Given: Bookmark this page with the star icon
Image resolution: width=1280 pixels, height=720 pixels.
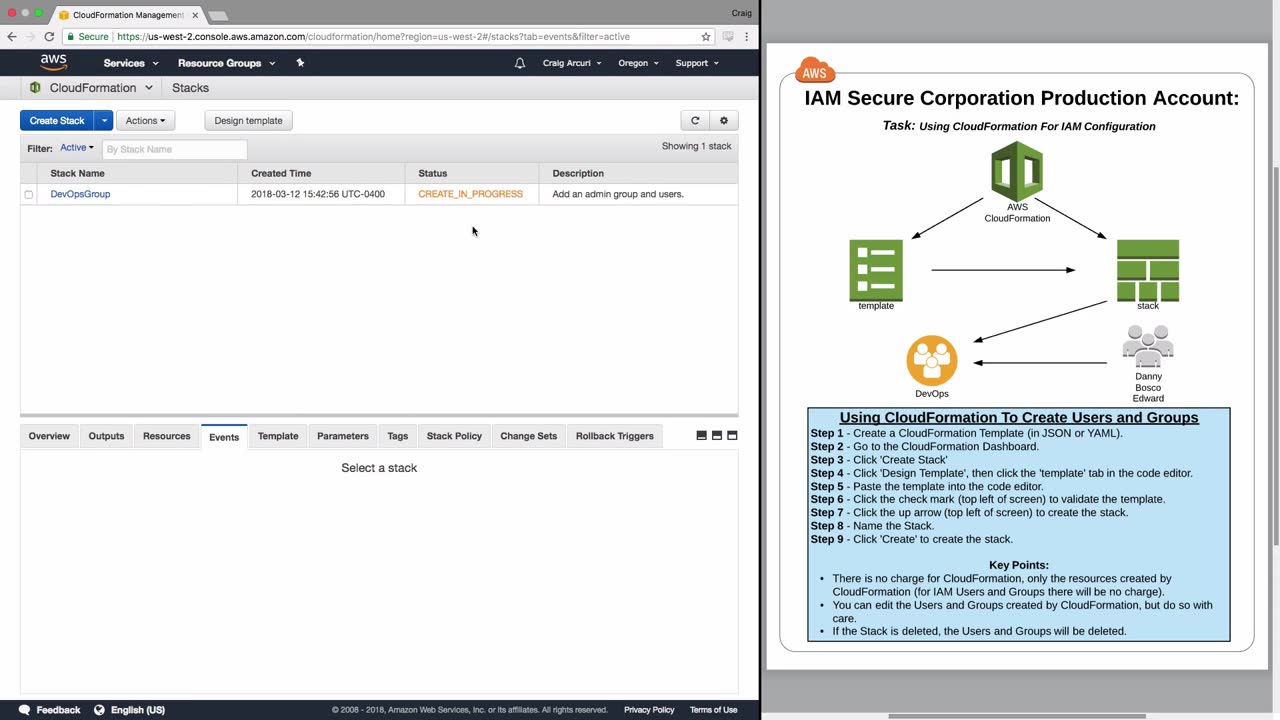Looking at the screenshot, I should pyautogui.click(x=706, y=37).
